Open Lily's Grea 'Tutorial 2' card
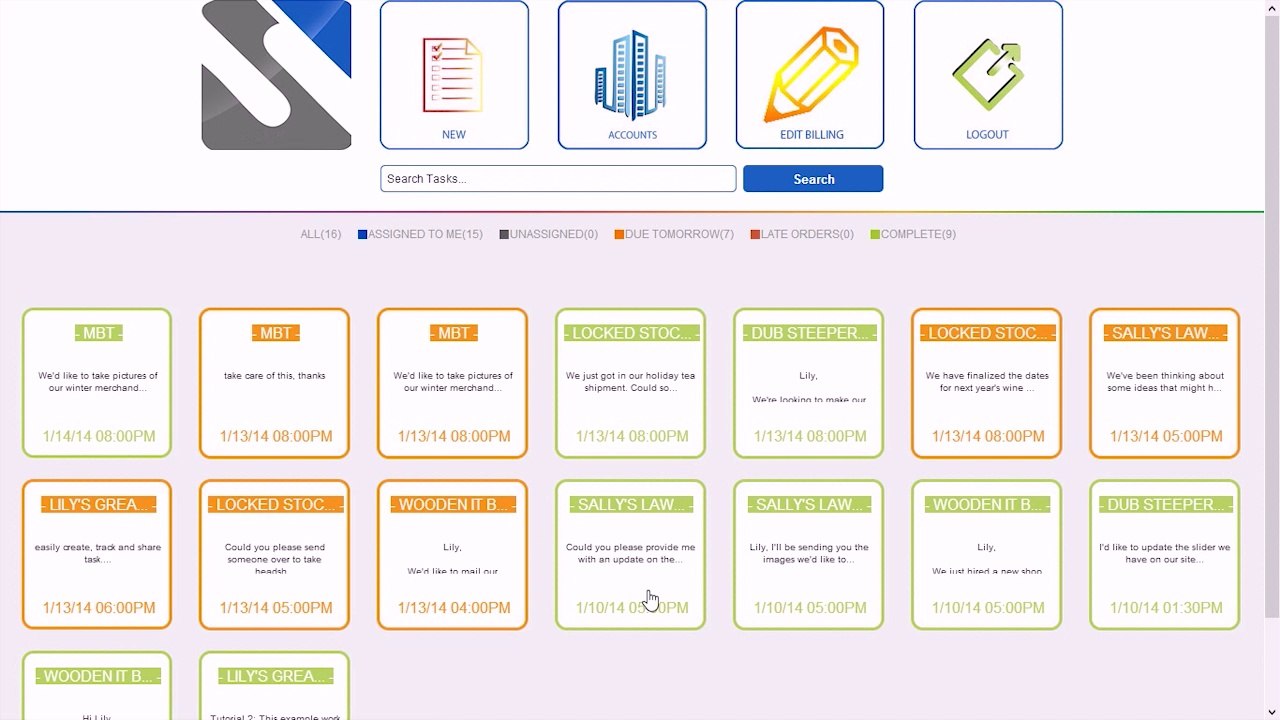Screen dimensions: 1280x720 275,686
